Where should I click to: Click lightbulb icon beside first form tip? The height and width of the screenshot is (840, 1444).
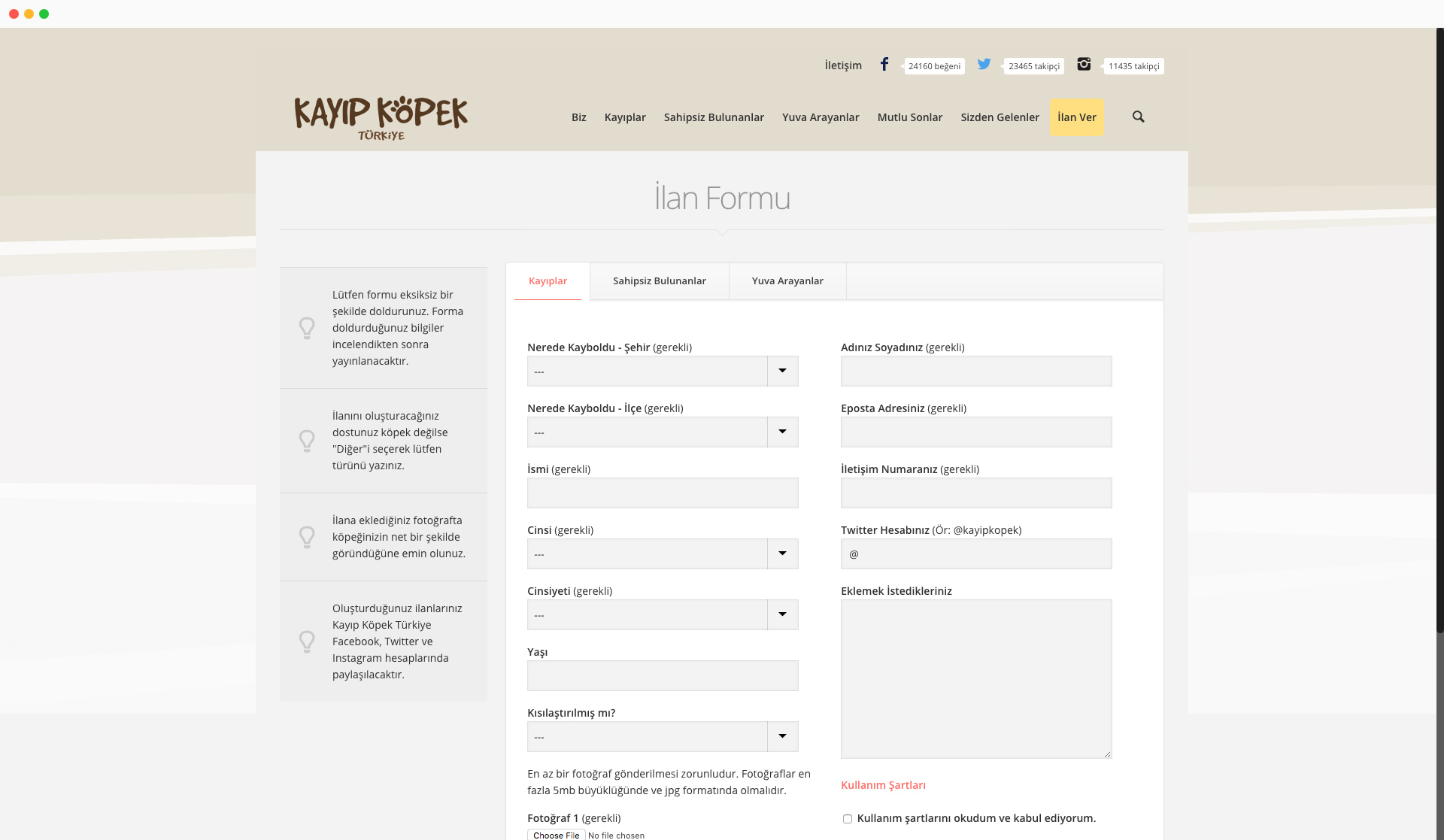(x=307, y=328)
